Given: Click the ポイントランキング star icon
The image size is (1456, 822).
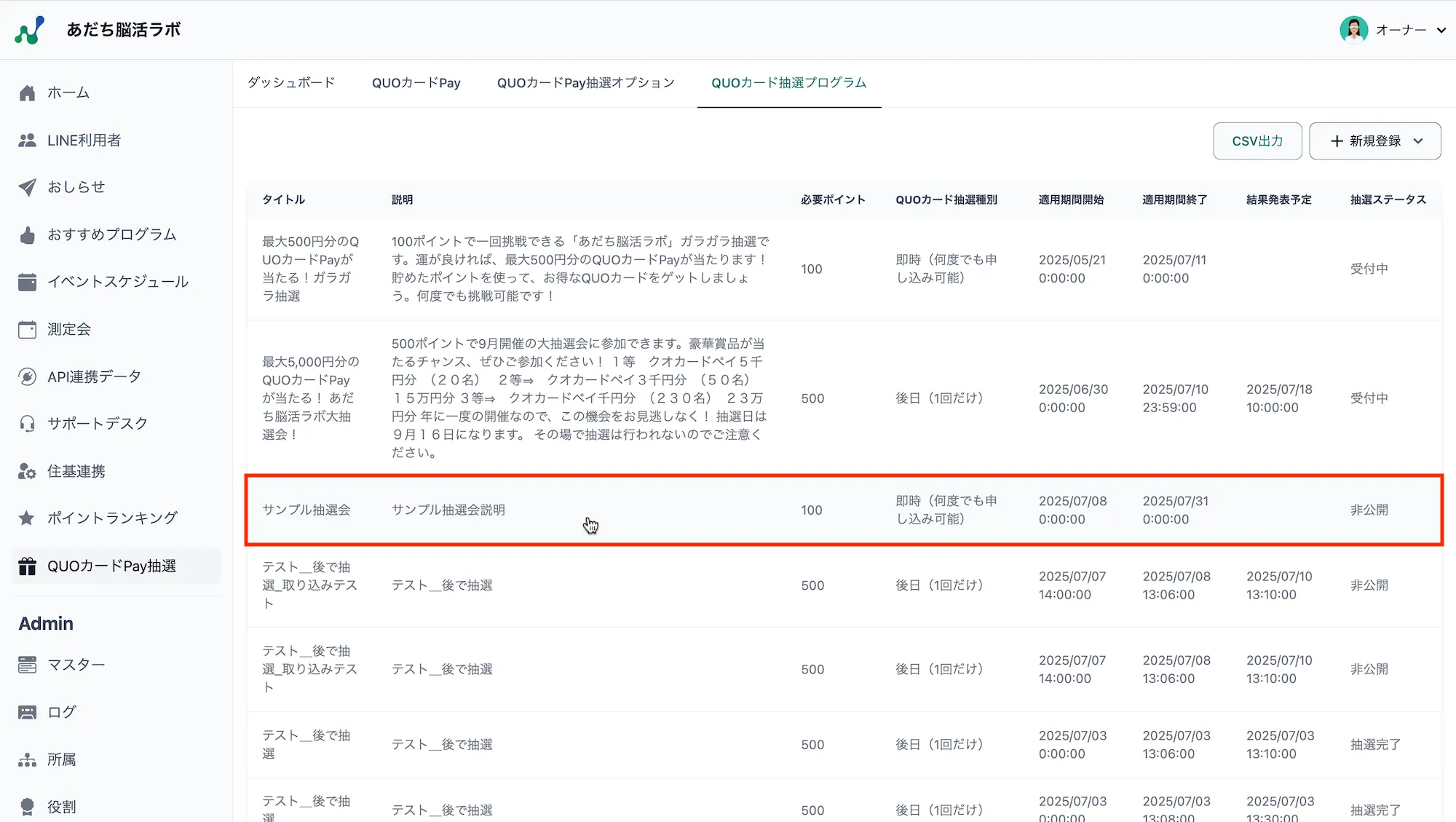Looking at the screenshot, I should click(27, 518).
